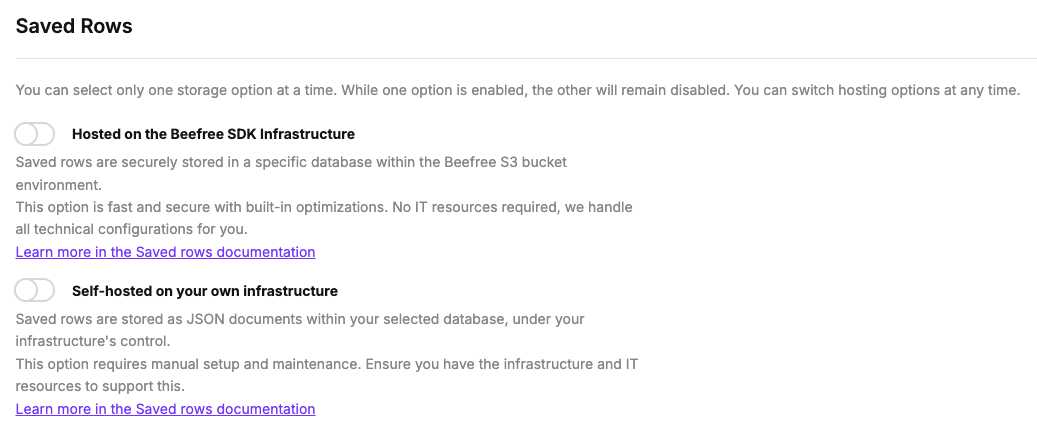The image size is (1037, 432).
Task: Click the "requires manual setup and maintenance" text line
Action: (220, 365)
